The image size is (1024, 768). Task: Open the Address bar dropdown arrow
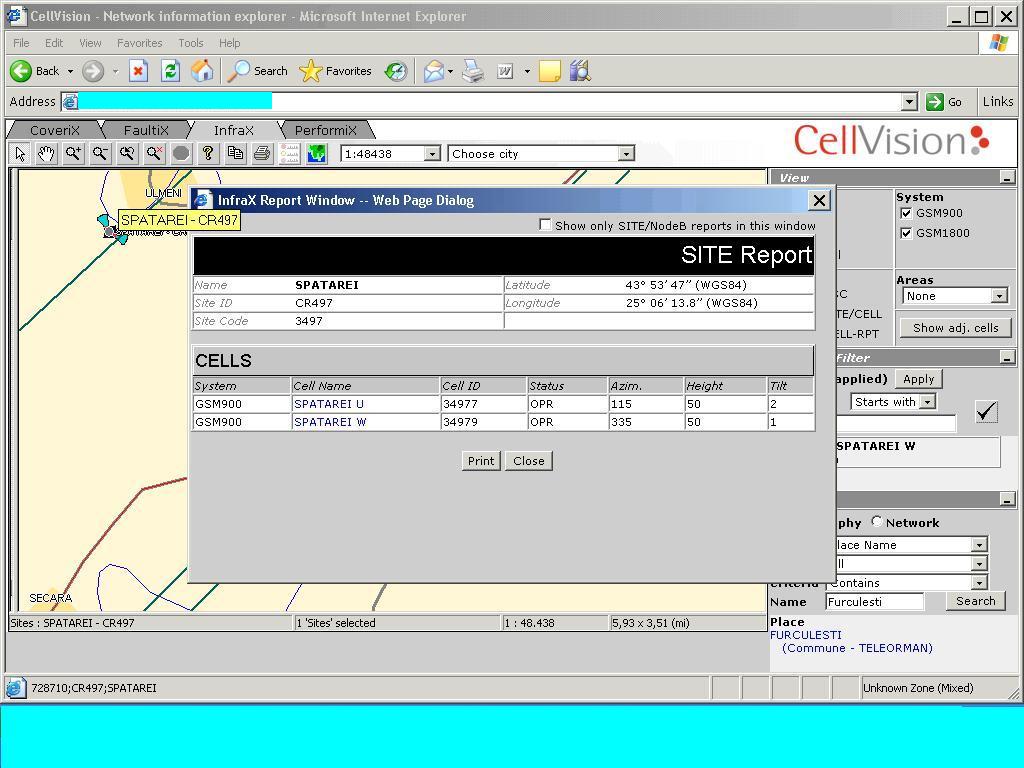point(909,102)
